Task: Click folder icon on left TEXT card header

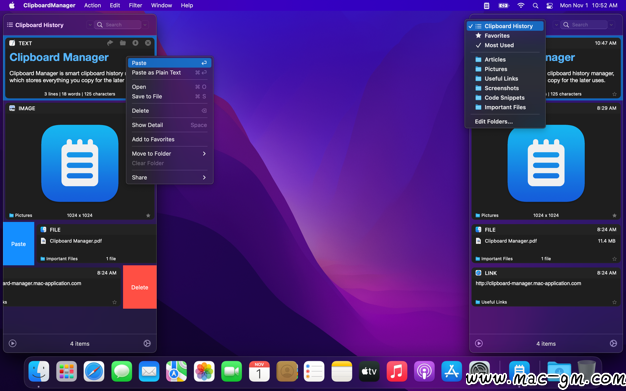Action: click(x=123, y=43)
